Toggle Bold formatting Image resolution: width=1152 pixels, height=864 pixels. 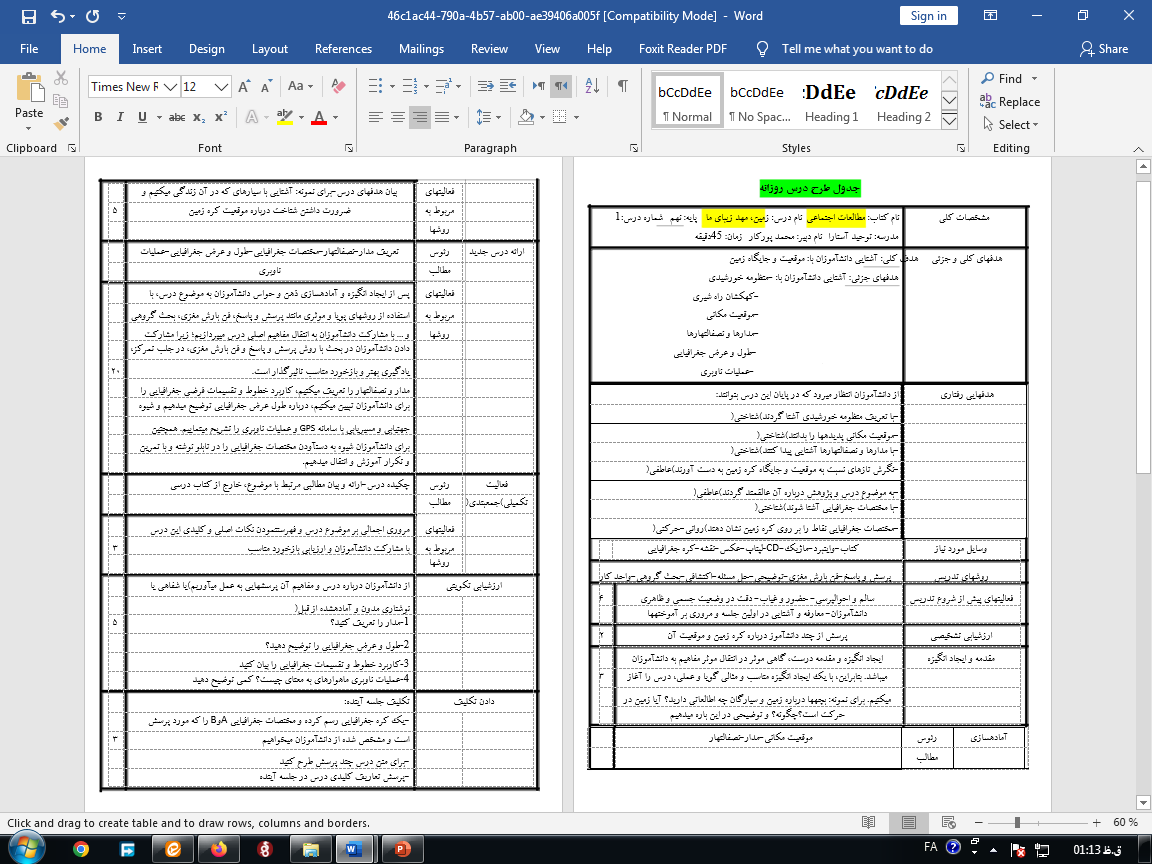pyautogui.click(x=98, y=117)
